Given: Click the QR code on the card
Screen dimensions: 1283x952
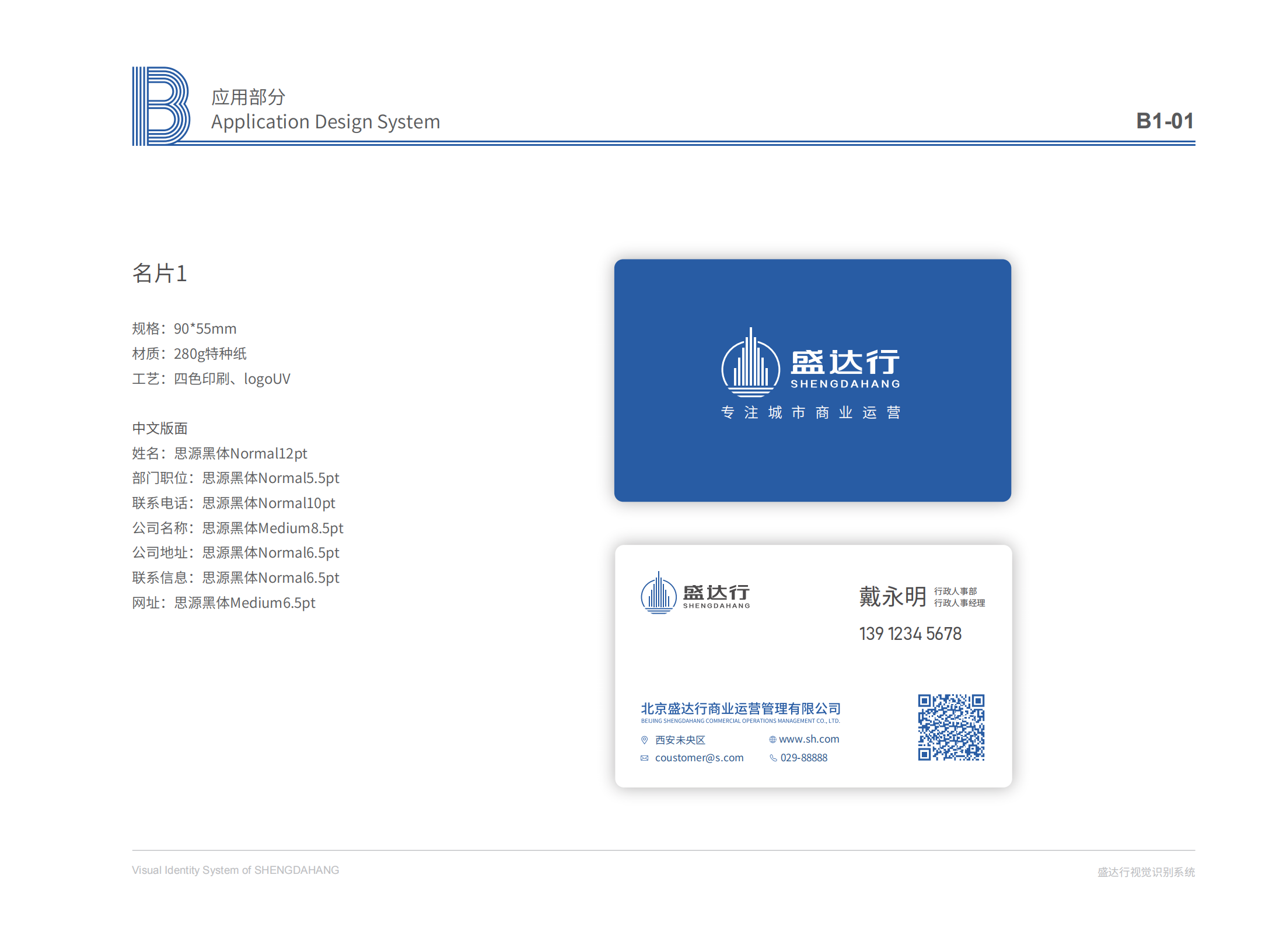Looking at the screenshot, I should [x=950, y=727].
